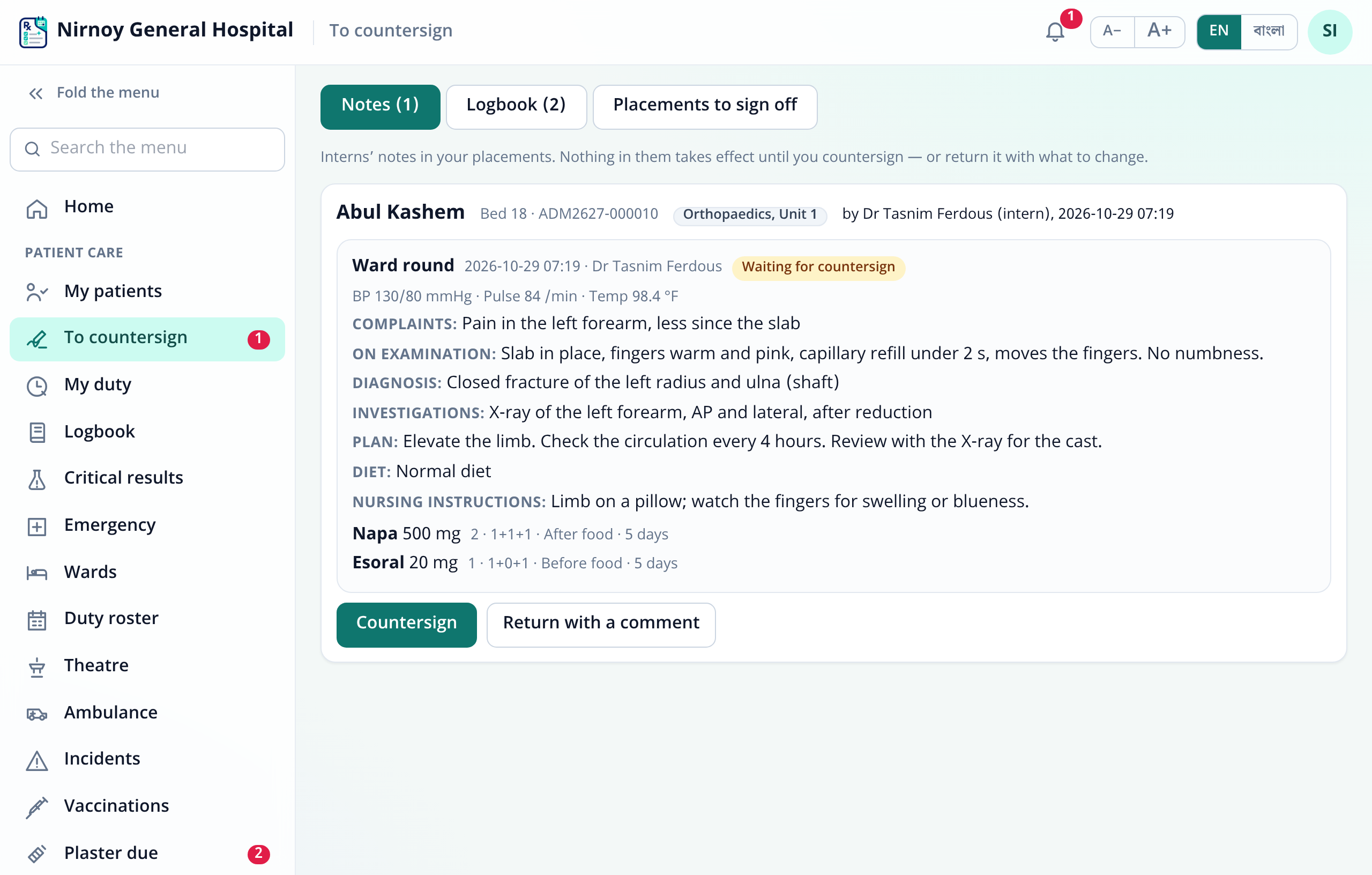Click the Waiting for countersign status badge
The image size is (1372, 875).
(818, 268)
